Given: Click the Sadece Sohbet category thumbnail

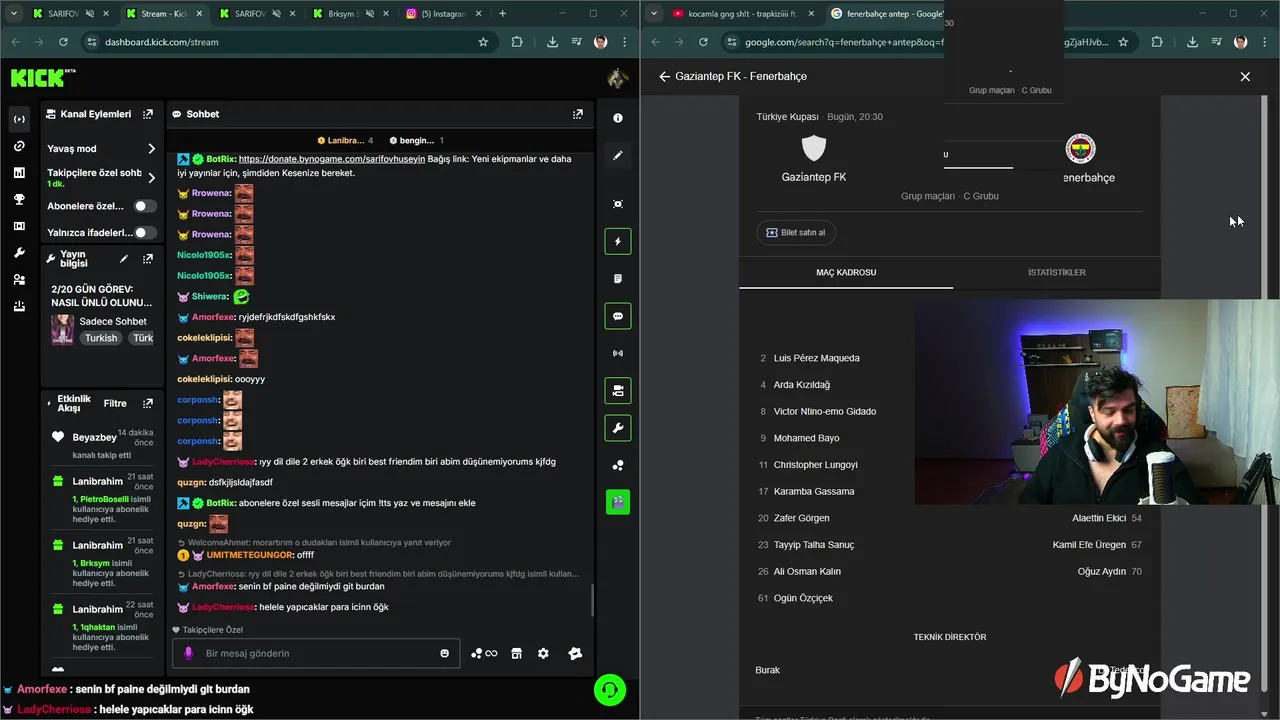Looking at the screenshot, I should click(x=62, y=330).
